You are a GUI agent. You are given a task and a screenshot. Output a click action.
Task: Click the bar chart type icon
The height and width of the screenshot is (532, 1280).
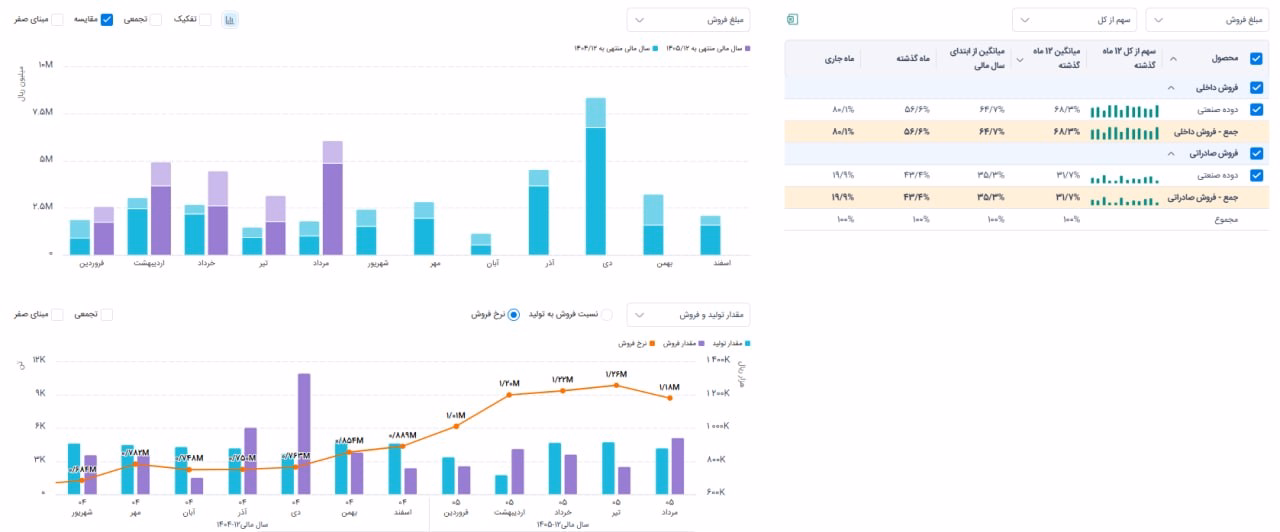pyautogui.click(x=229, y=19)
